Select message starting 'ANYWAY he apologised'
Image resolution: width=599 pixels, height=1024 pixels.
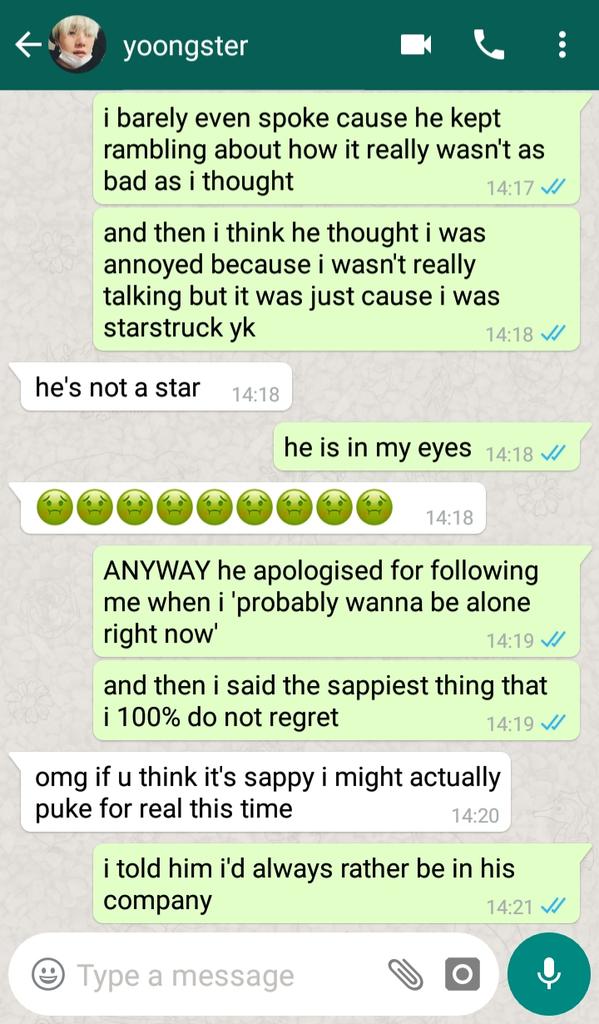(x=336, y=601)
